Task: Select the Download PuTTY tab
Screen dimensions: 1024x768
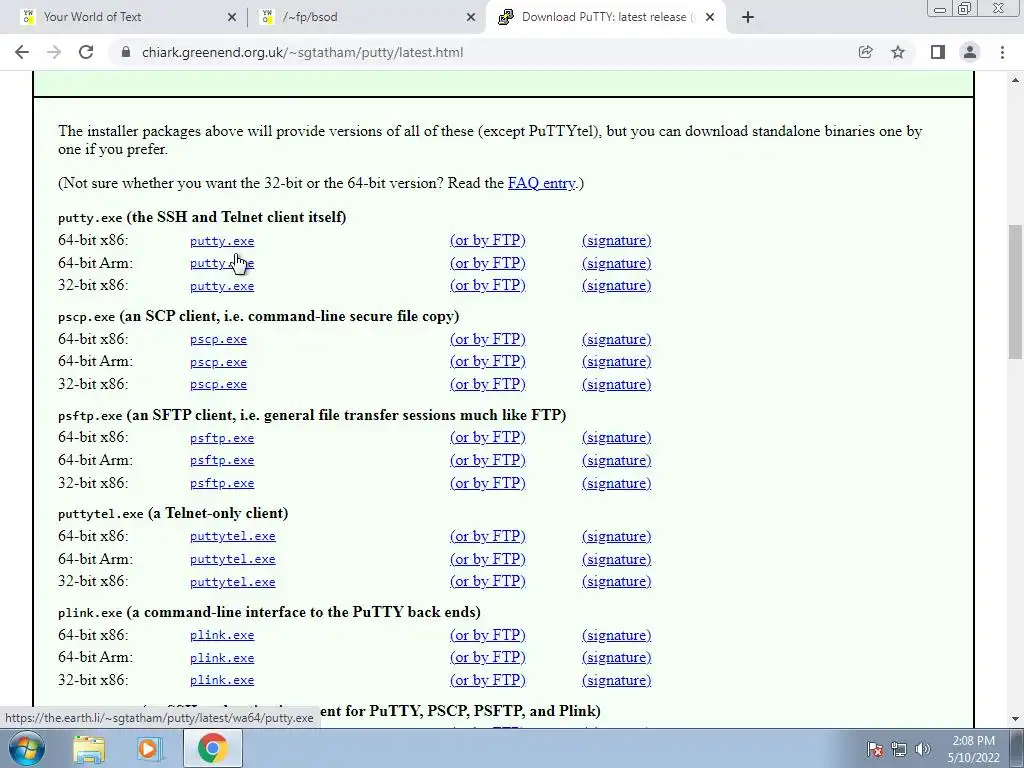Action: coord(606,17)
